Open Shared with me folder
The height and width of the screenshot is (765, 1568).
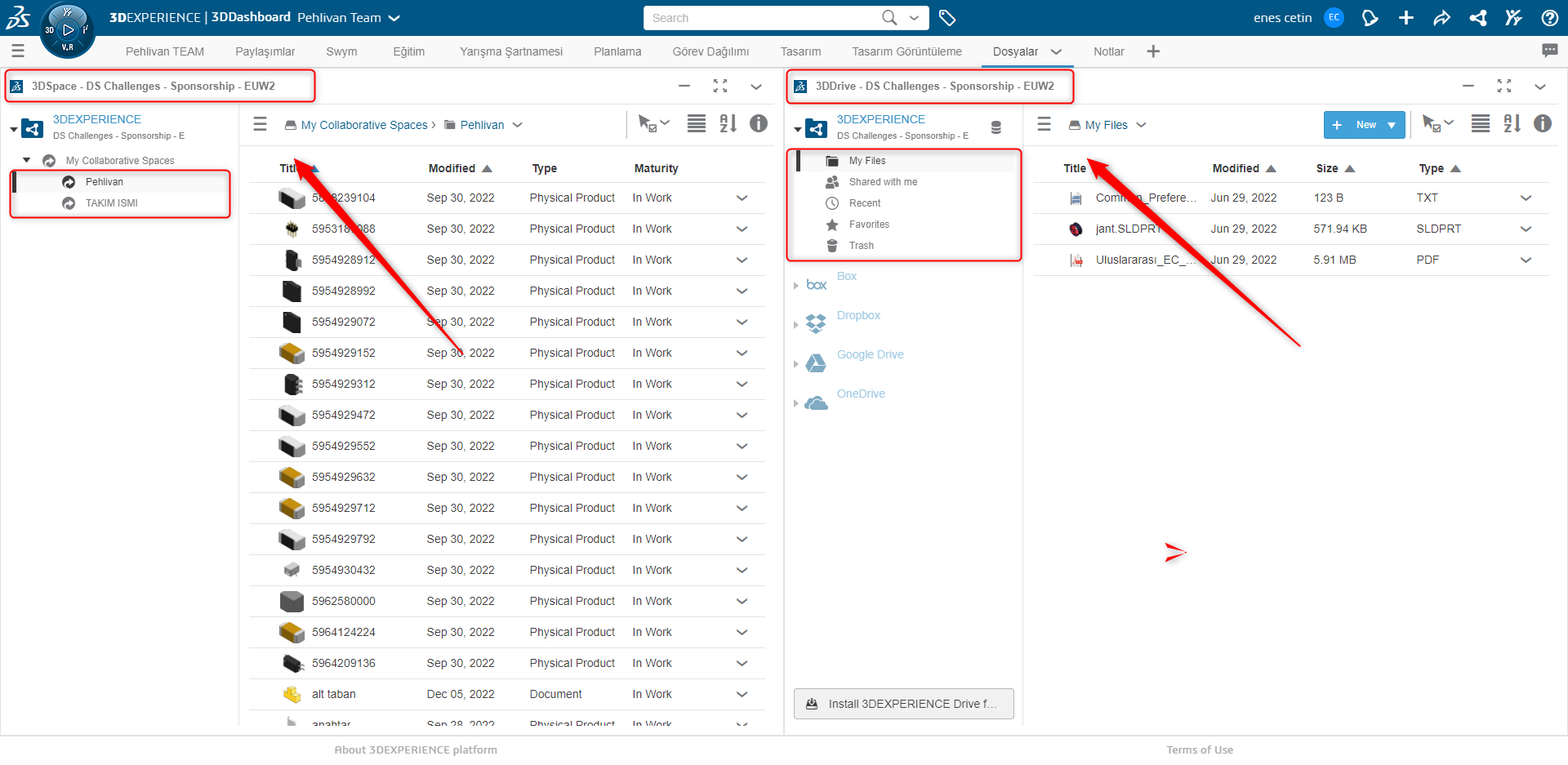(883, 182)
